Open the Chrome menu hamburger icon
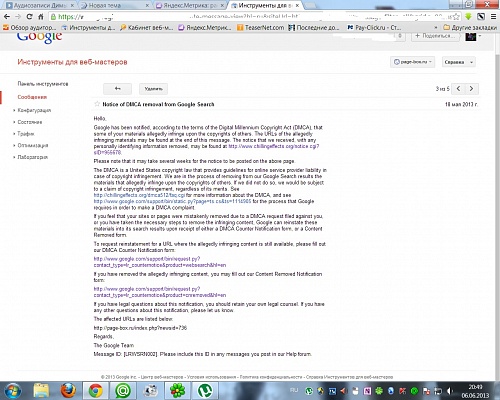 [x=494, y=16]
